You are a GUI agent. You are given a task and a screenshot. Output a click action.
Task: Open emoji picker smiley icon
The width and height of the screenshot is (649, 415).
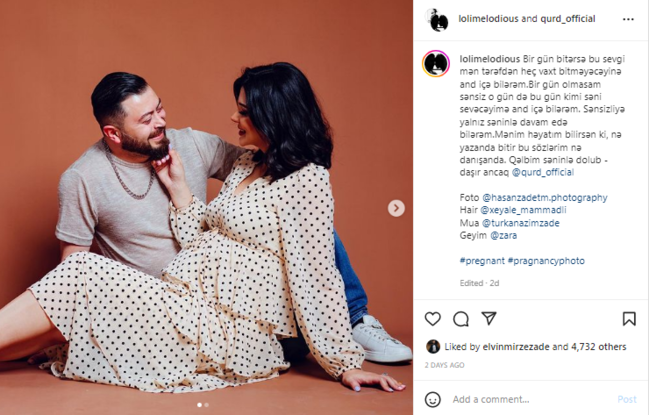(433, 400)
